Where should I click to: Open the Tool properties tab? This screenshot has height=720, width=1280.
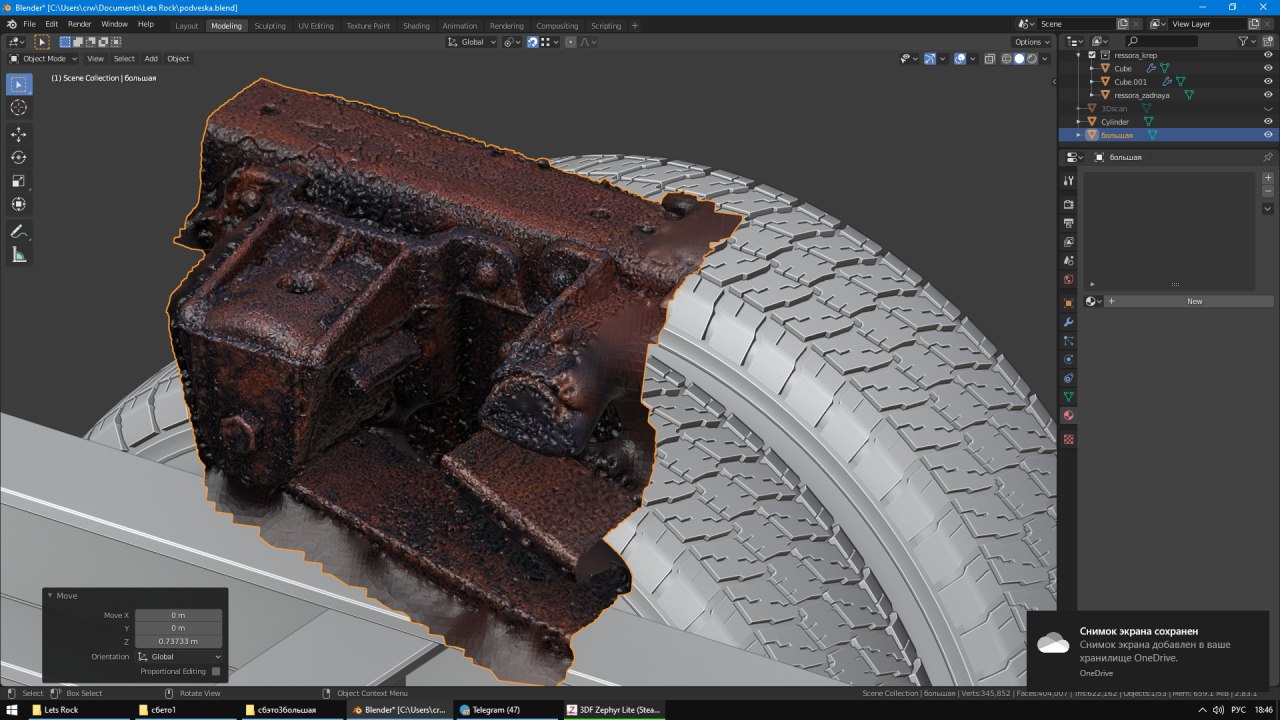coord(1068,181)
